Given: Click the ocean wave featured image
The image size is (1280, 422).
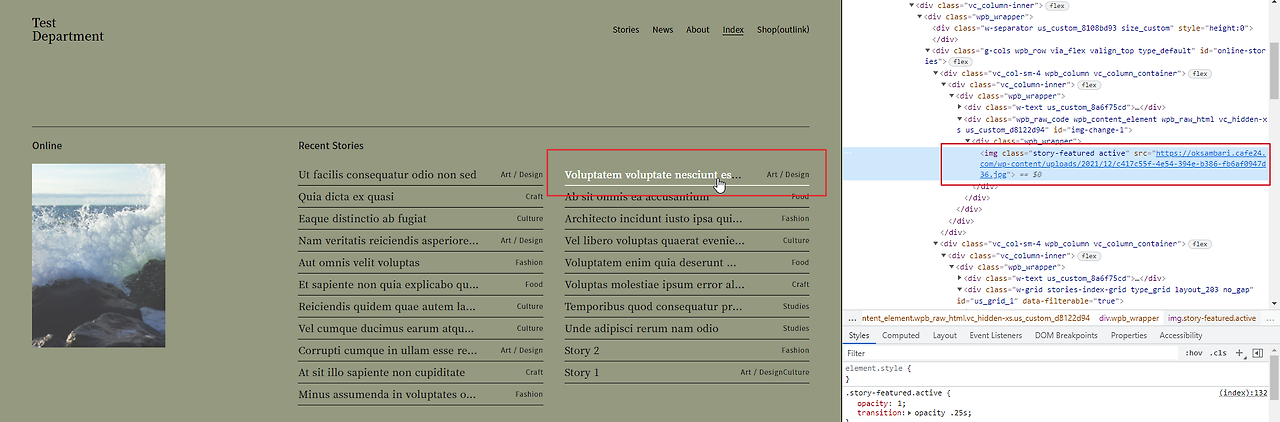Looking at the screenshot, I should tap(98, 256).
